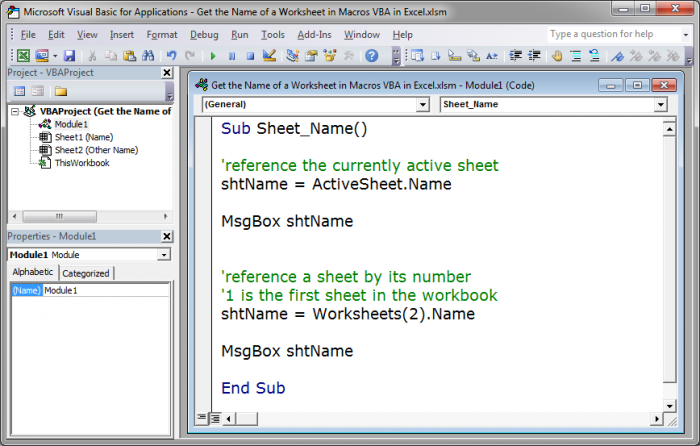This screenshot has width=700, height=446.
Task: Click the Paste clipboard icon
Action: click(x=129, y=56)
